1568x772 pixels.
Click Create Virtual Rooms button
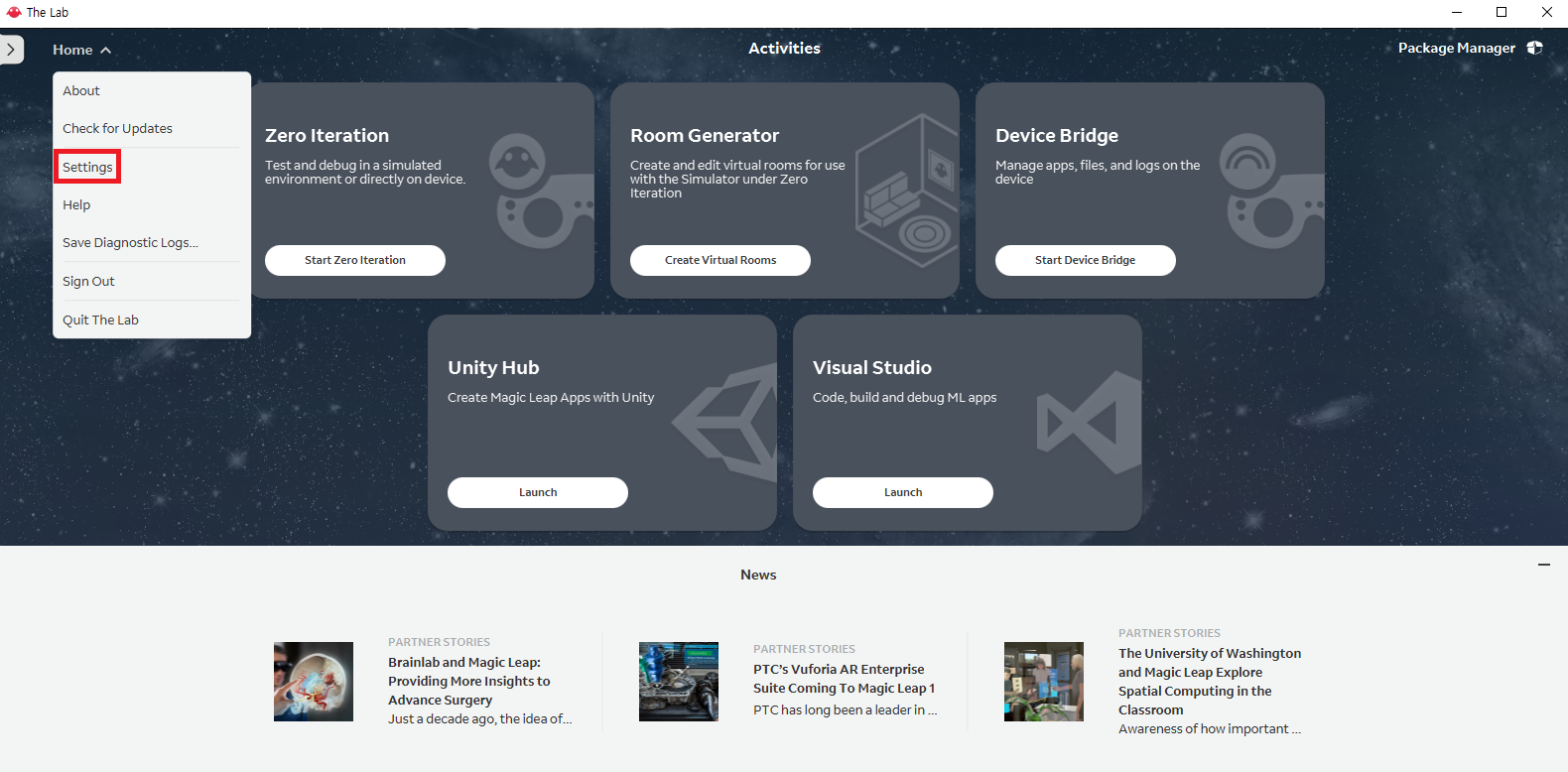(x=720, y=260)
